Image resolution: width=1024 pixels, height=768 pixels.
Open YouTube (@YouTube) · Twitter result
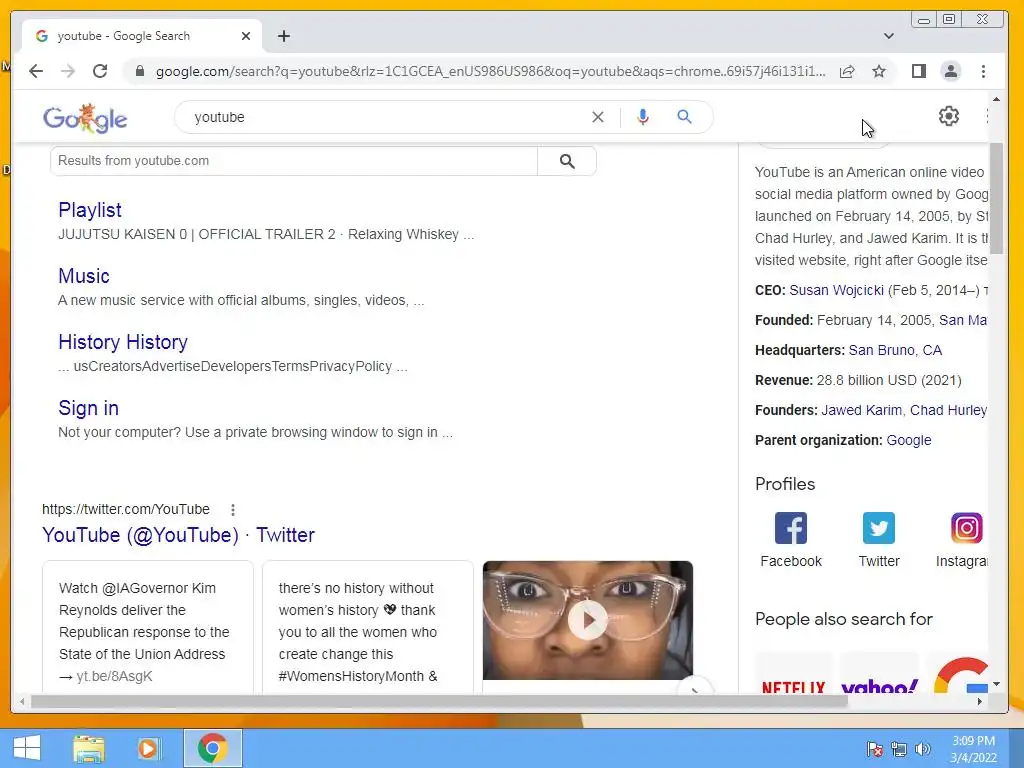tap(178, 535)
